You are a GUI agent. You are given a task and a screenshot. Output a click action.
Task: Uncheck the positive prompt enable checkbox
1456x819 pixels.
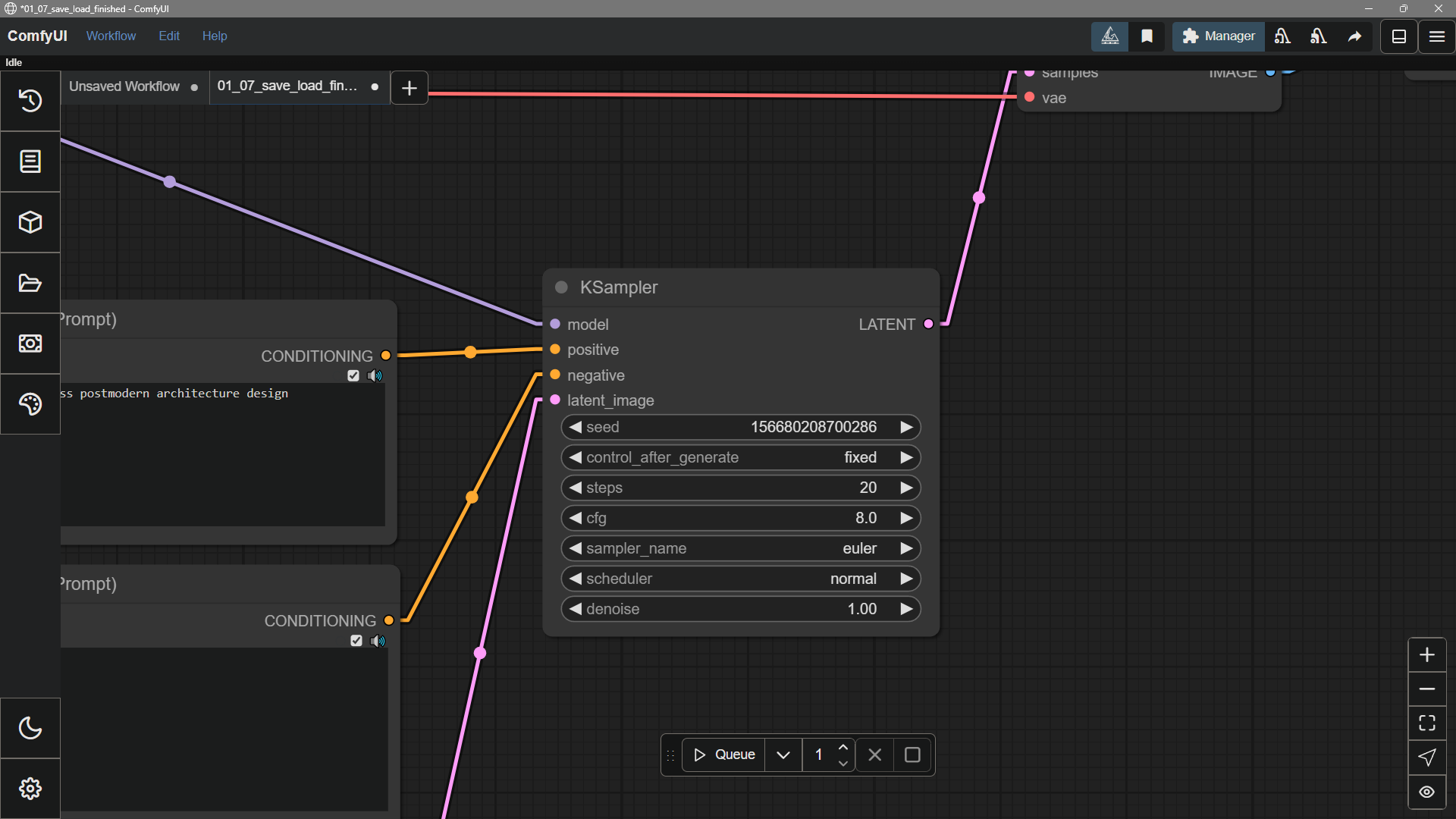pos(353,375)
